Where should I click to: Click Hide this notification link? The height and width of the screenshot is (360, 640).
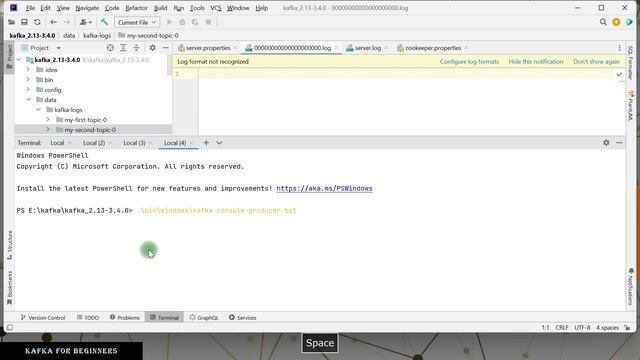[536, 62]
